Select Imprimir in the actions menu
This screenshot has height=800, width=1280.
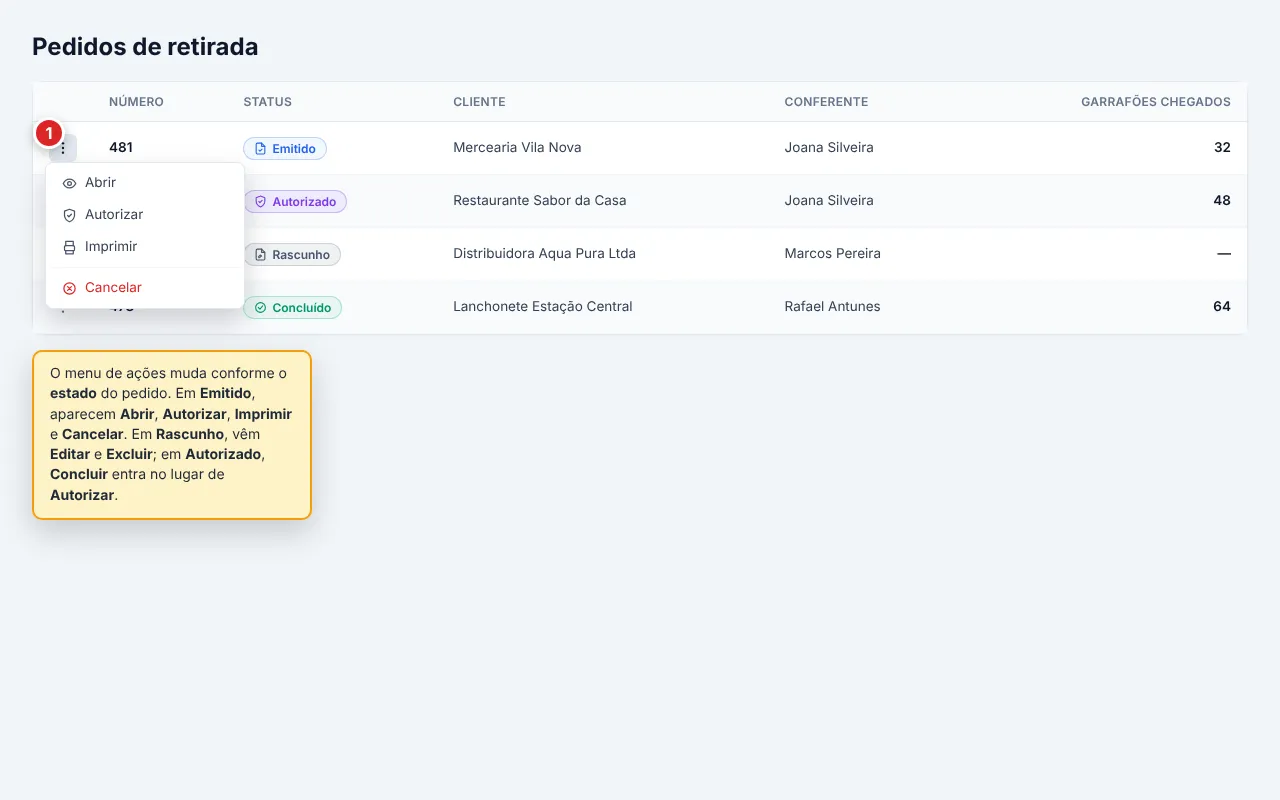145,247
